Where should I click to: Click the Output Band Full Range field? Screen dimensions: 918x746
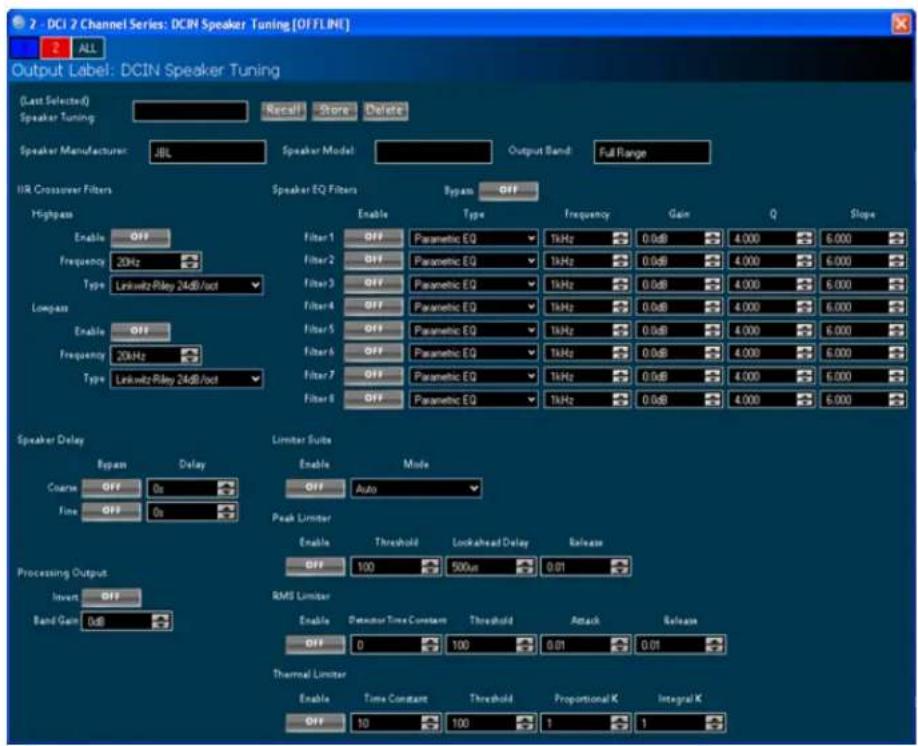(652, 152)
